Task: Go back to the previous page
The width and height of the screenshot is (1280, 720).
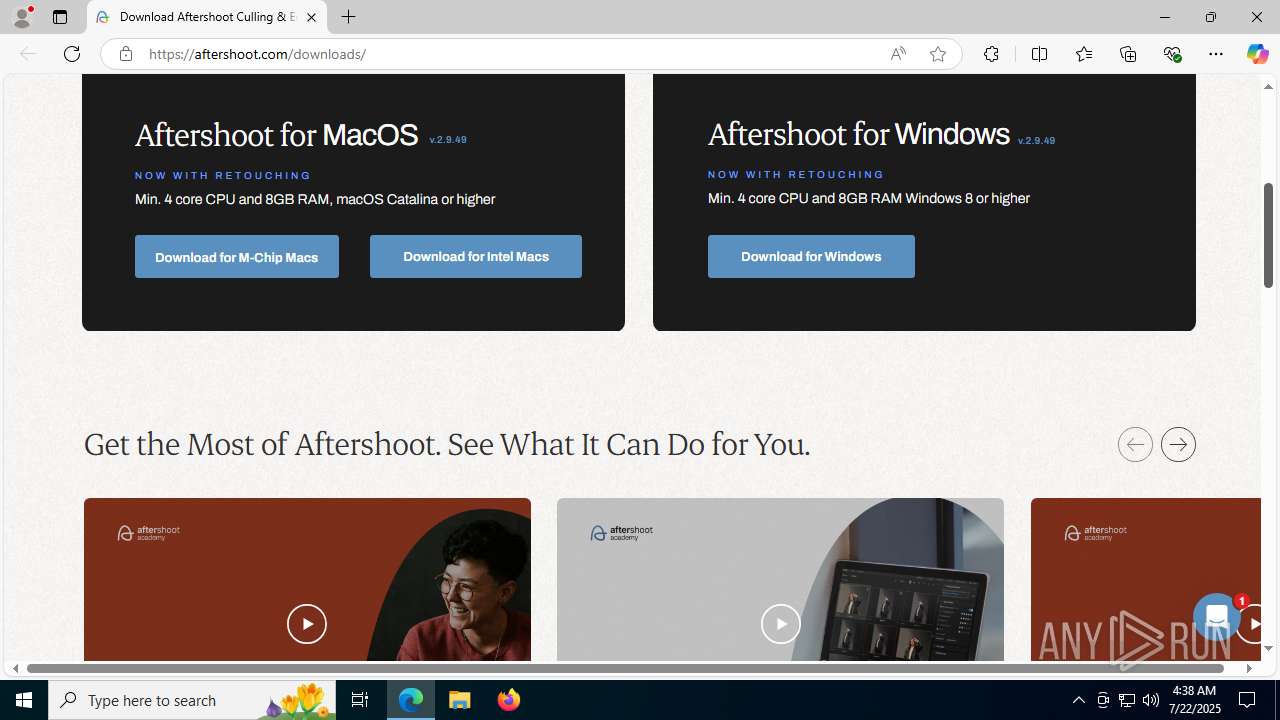Action: click(x=28, y=54)
